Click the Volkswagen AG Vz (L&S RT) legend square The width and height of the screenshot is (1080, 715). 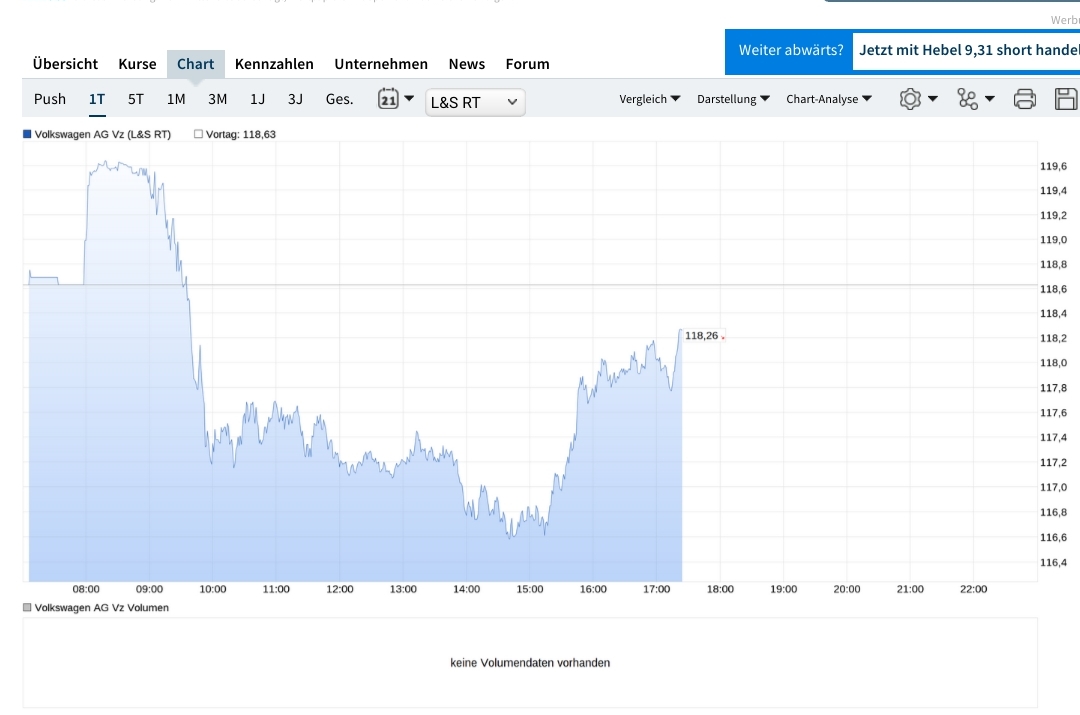click(x=28, y=134)
